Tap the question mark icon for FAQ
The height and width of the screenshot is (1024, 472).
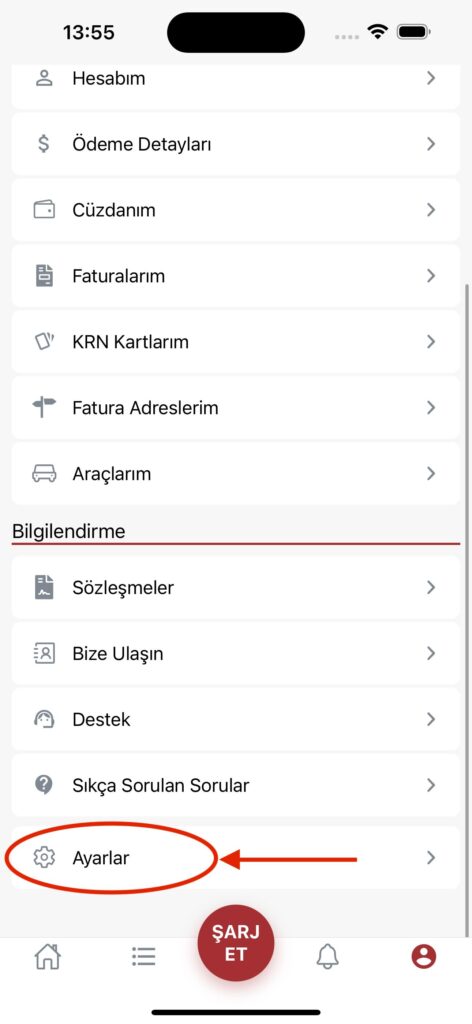44,784
